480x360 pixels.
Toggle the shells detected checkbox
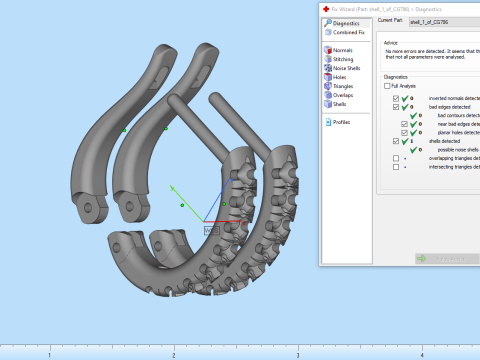point(396,141)
